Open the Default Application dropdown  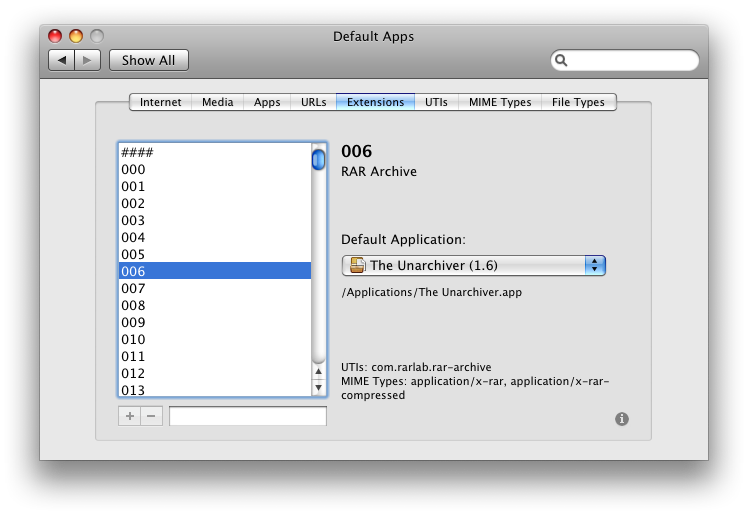point(473,265)
